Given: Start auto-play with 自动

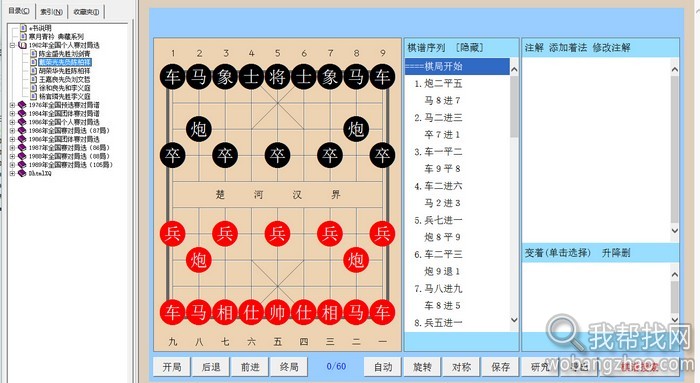Looking at the screenshot, I should [383, 367].
